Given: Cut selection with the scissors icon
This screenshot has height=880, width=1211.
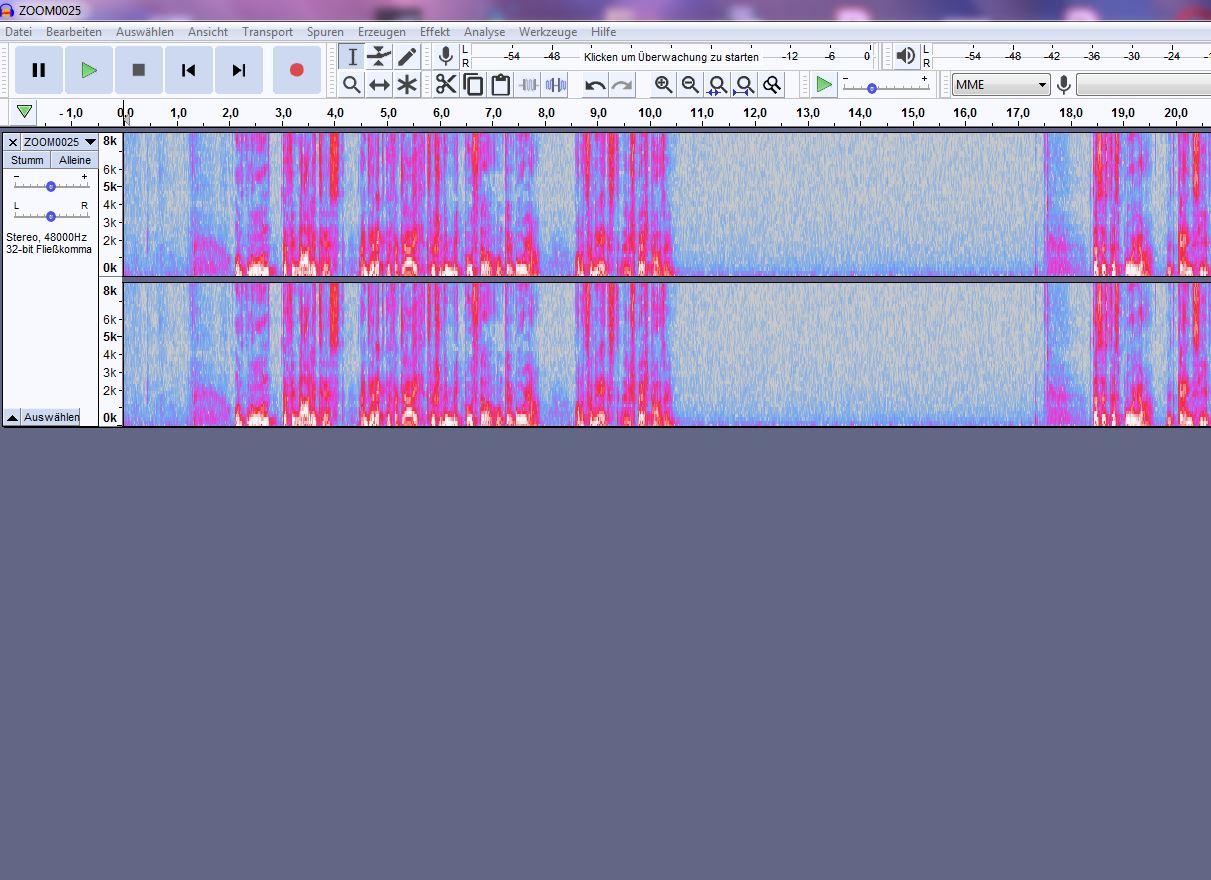Looking at the screenshot, I should [x=446, y=85].
